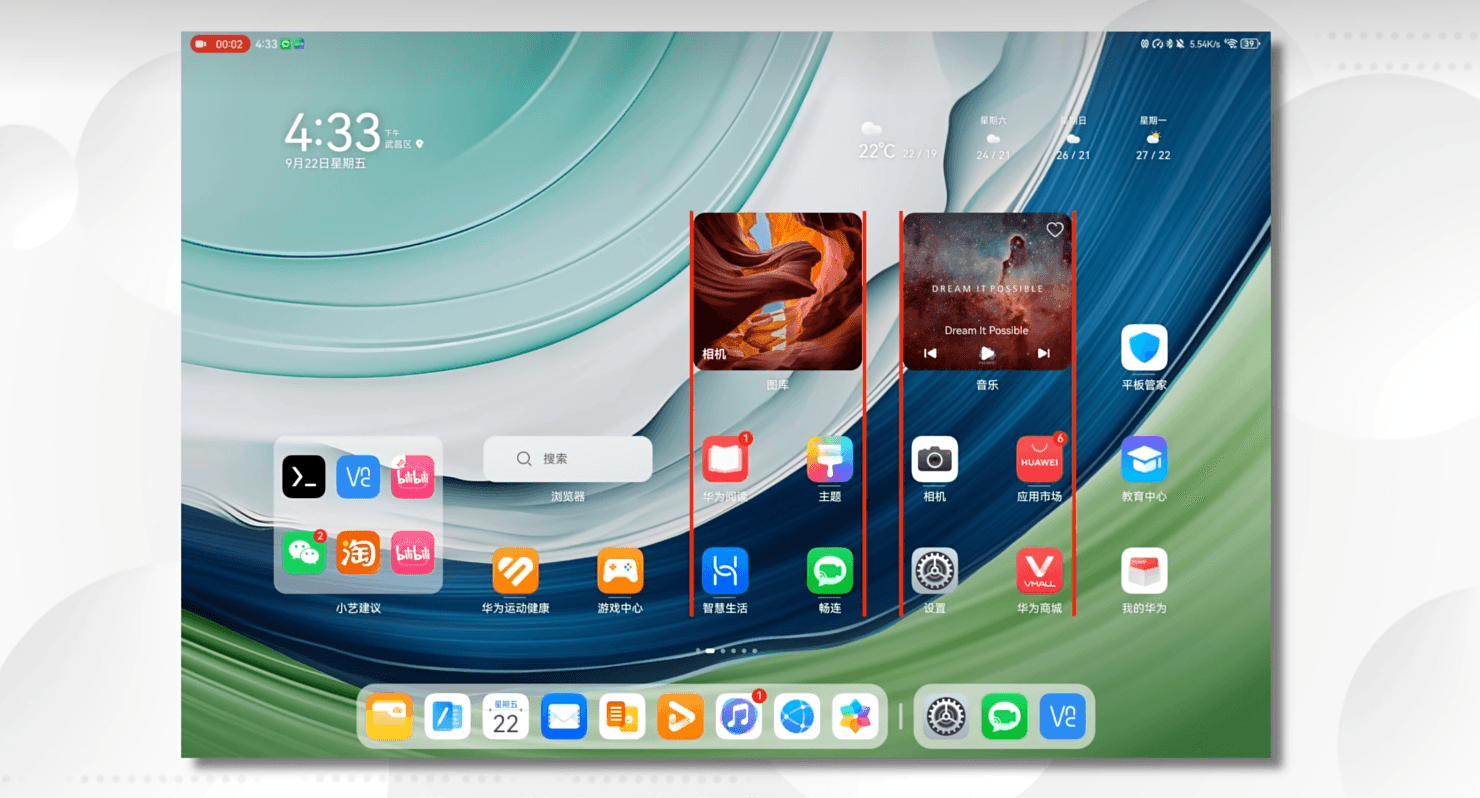Open the terminal app in the 小艺建议 folder
This screenshot has width=1480, height=798.
304,476
